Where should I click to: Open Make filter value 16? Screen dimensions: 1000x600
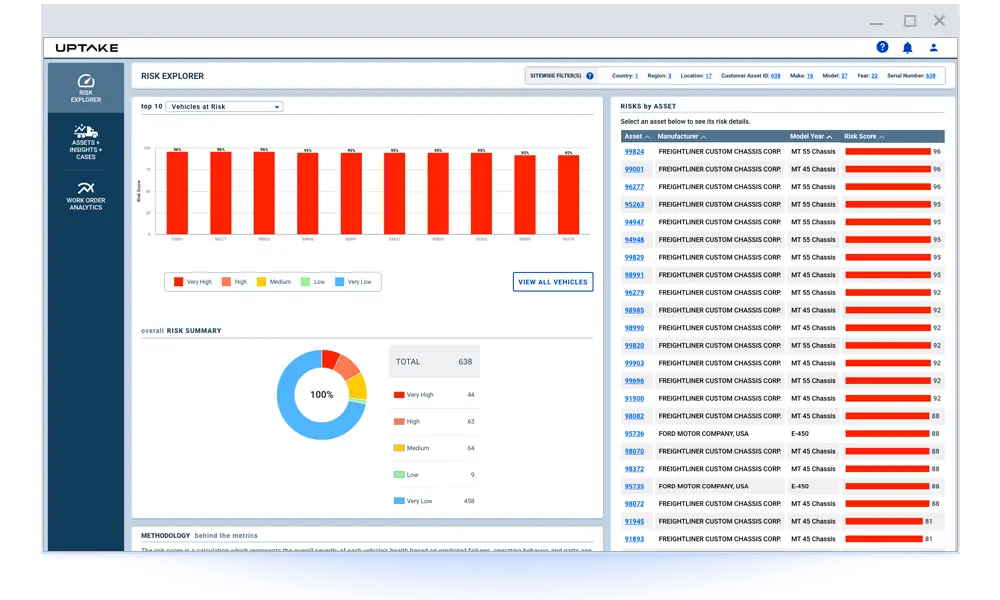click(x=810, y=76)
